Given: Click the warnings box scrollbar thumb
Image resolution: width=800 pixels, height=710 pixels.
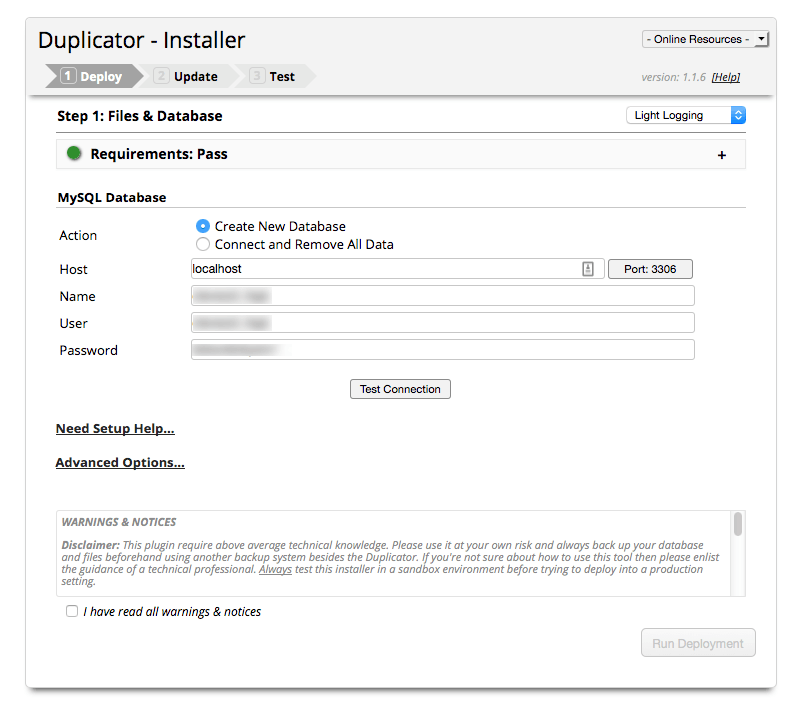Looking at the screenshot, I should click(x=738, y=524).
